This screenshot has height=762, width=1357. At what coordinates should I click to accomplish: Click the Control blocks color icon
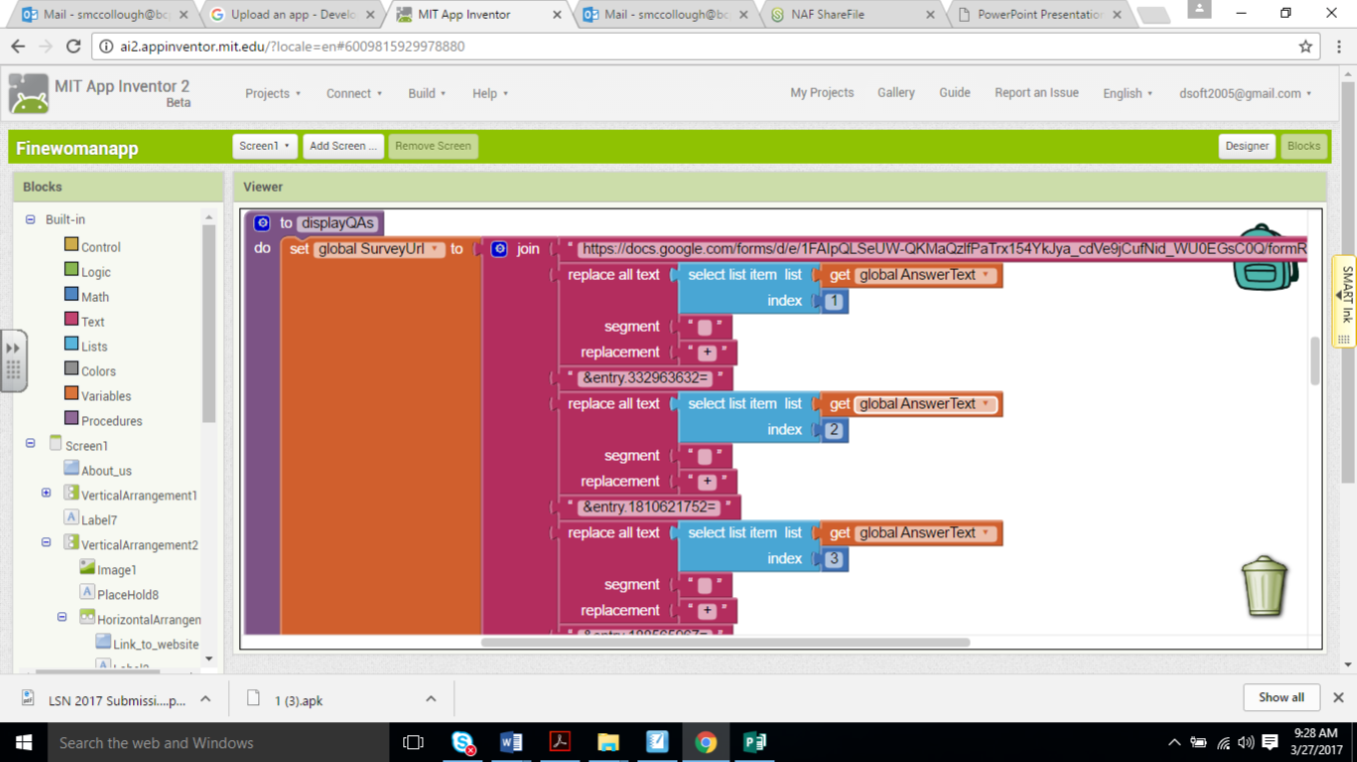pyautogui.click(x=71, y=244)
